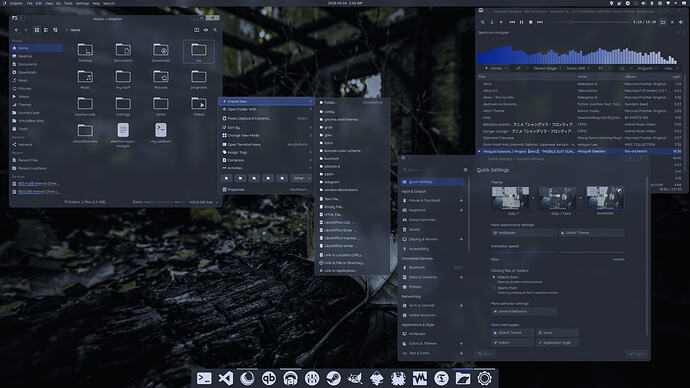Open Sort By submenu in context menu
The width and height of the screenshot is (690, 388).
(266, 128)
